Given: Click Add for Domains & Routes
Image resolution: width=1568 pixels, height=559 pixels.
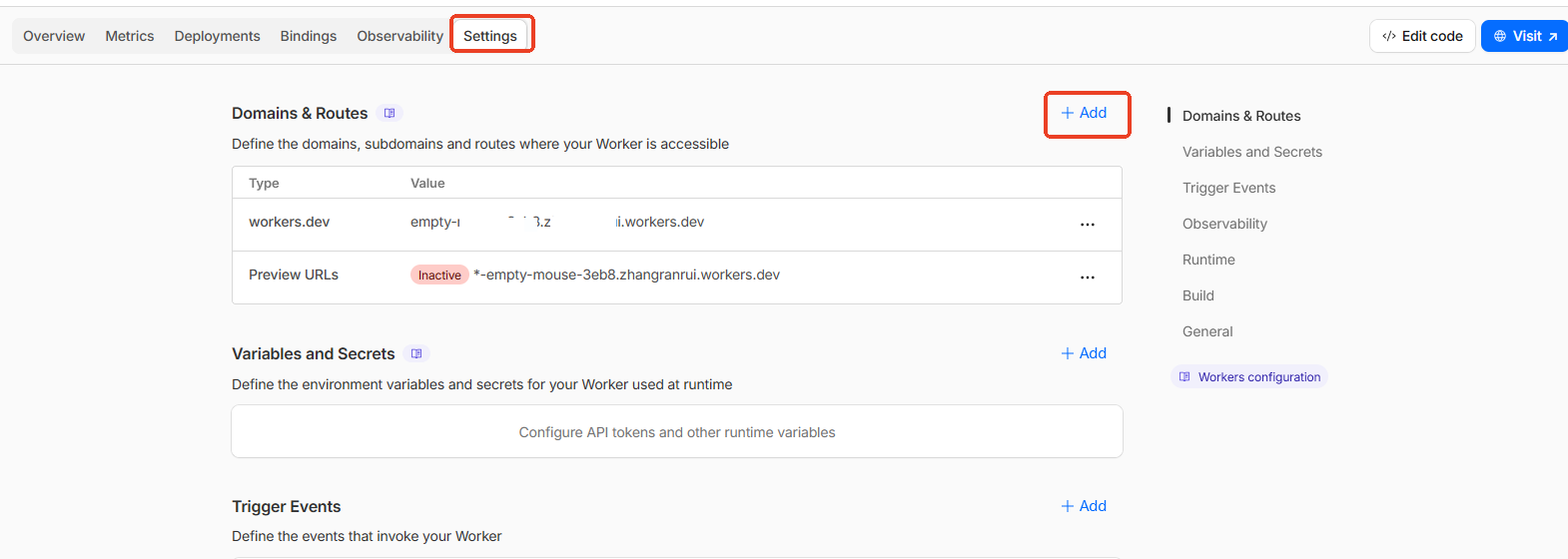Looking at the screenshot, I should pos(1084,113).
